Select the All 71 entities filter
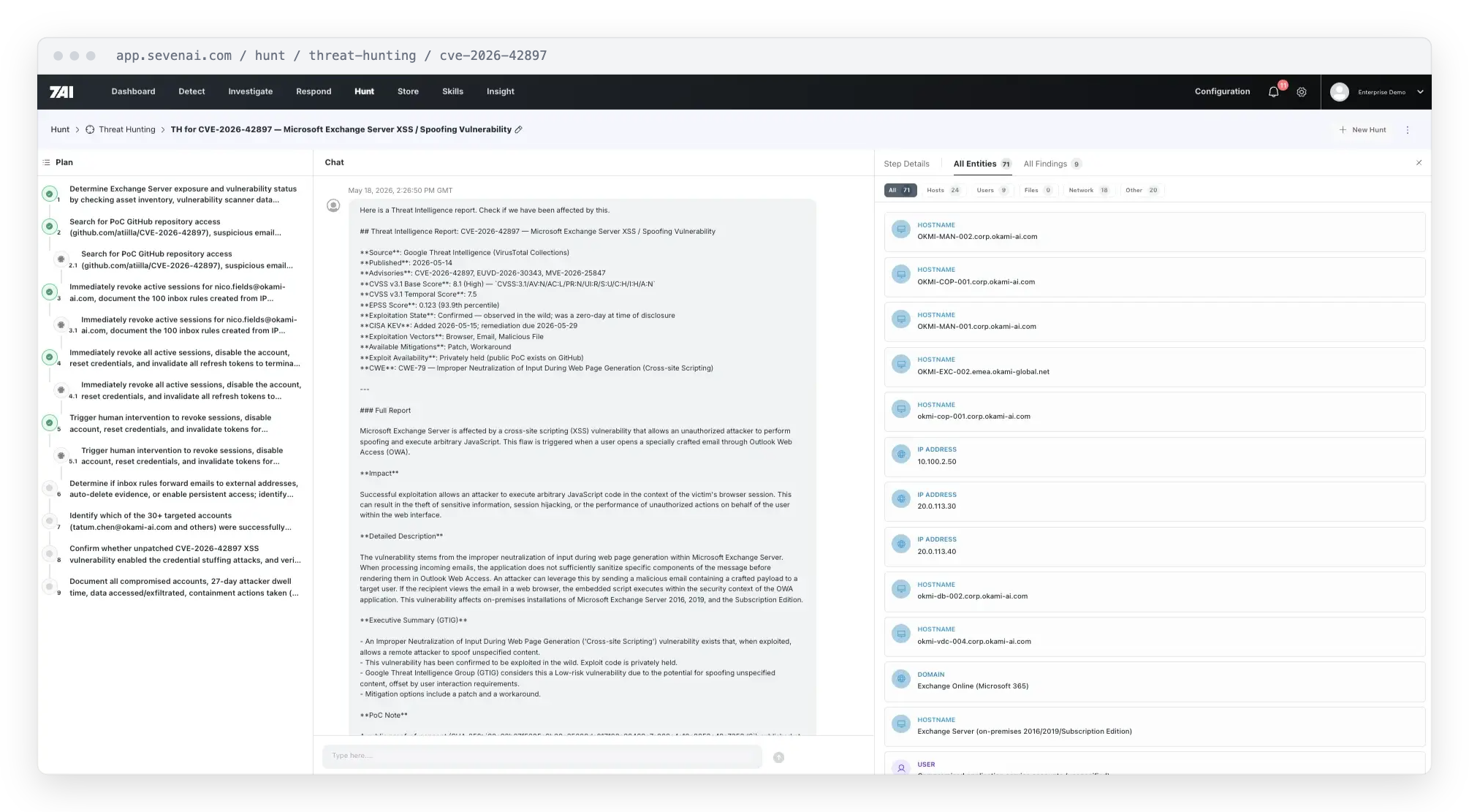1469x812 pixels. click(x=900, y=190)
